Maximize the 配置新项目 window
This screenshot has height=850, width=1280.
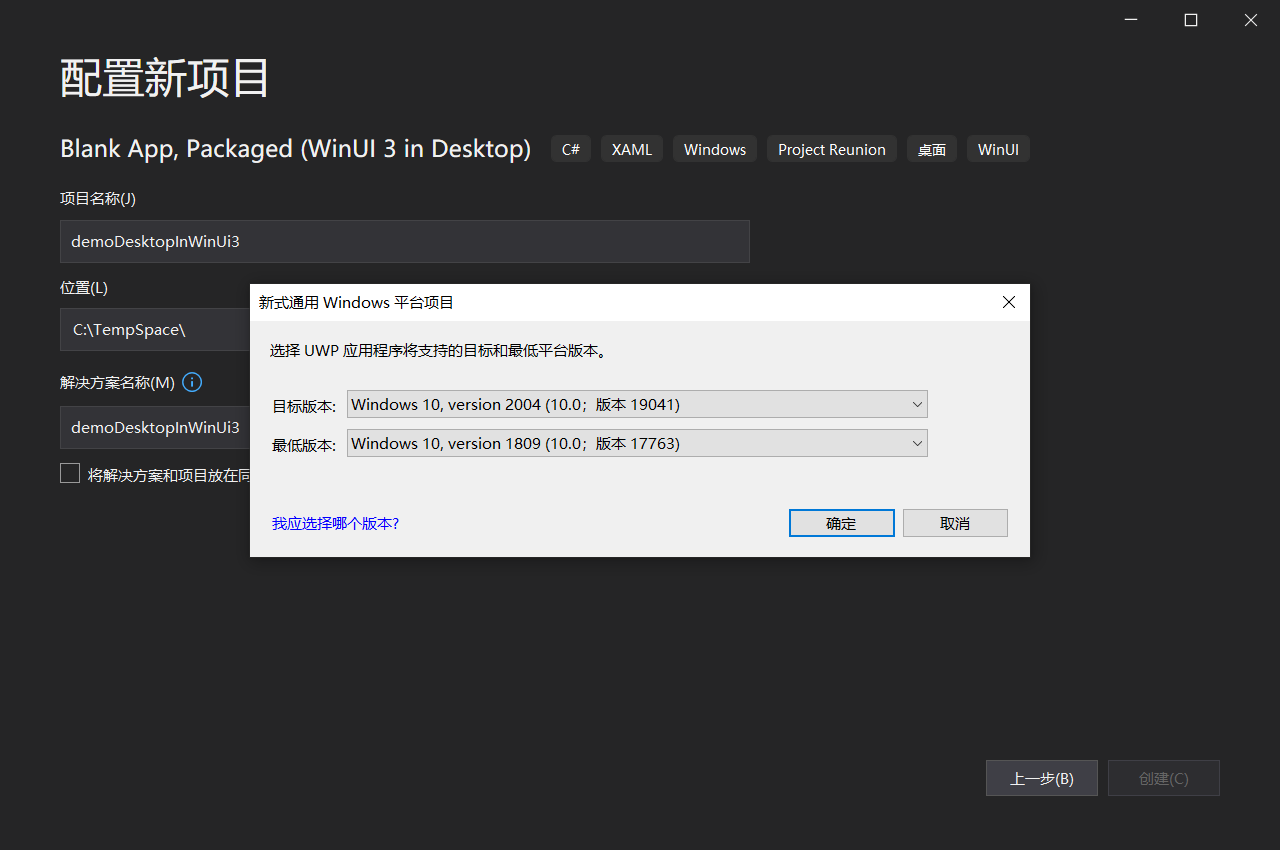tap(1190, 20)
